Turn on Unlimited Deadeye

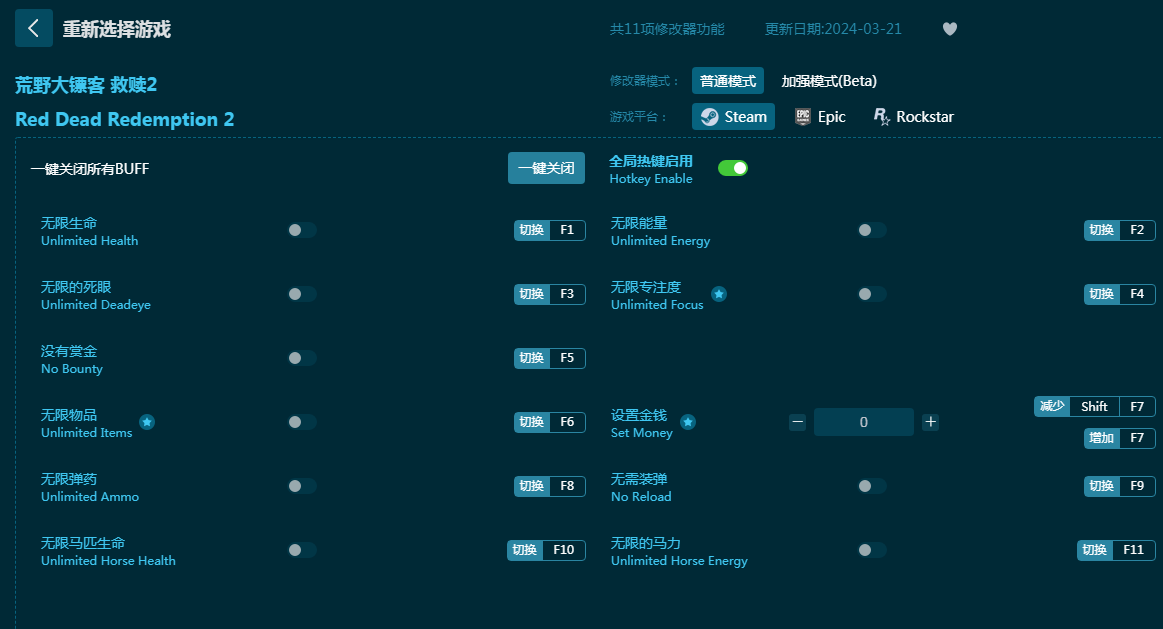coord(302,294)
